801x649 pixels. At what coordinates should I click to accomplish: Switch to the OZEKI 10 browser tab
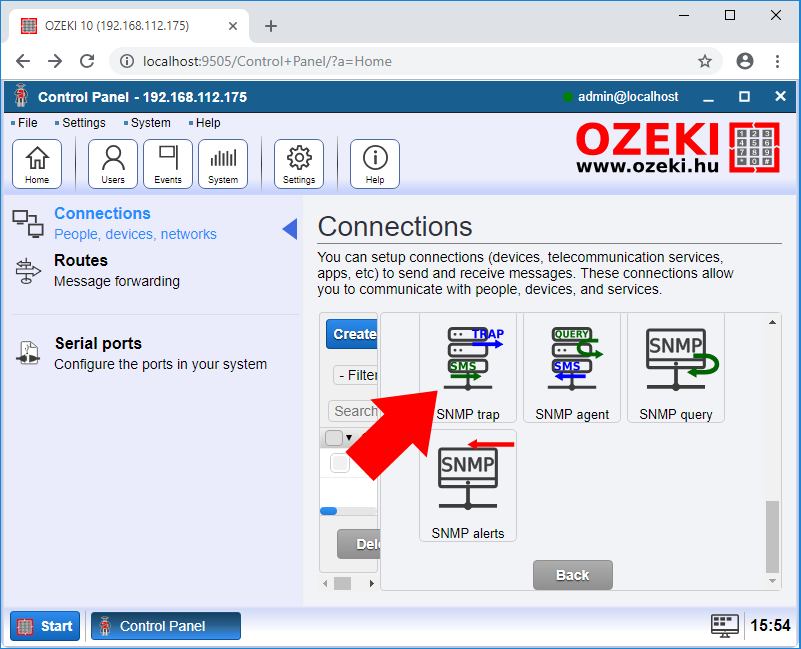point(120,25)
